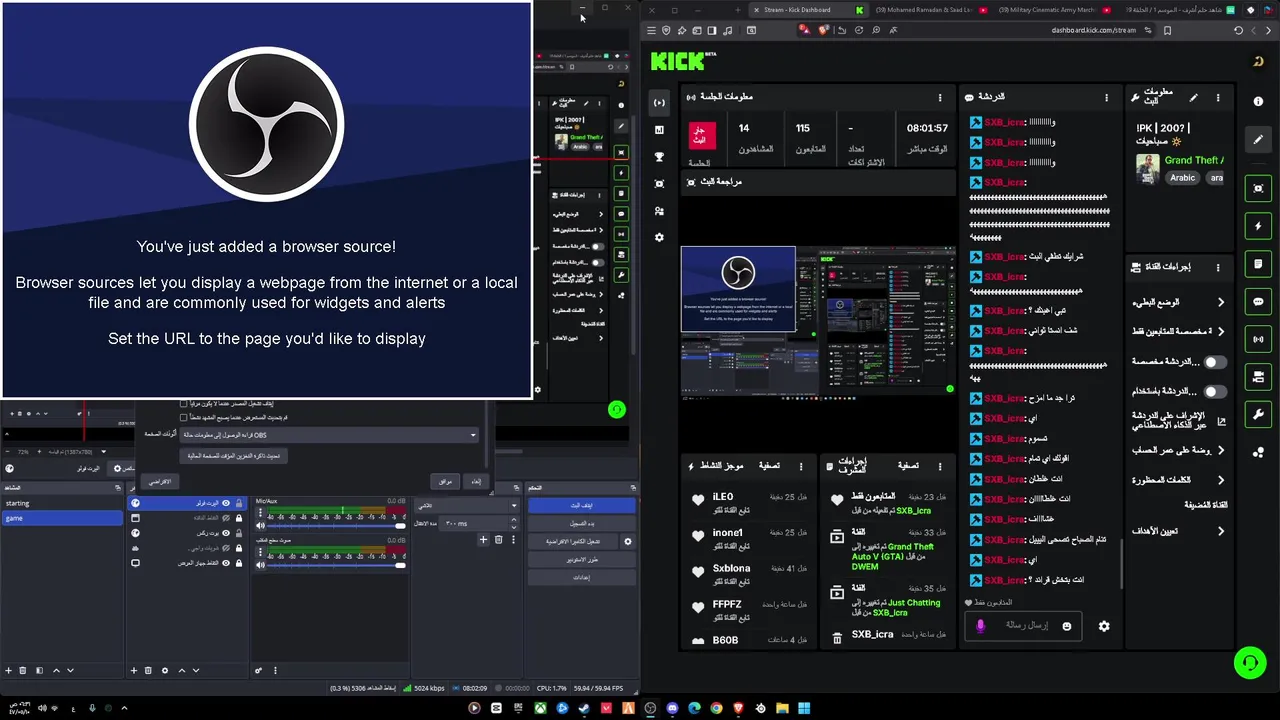The width and height of the screenshot is (1280, 720).
Task: Expand الوضع البطيء slow mode option
Action: [x=1220, y=302]
